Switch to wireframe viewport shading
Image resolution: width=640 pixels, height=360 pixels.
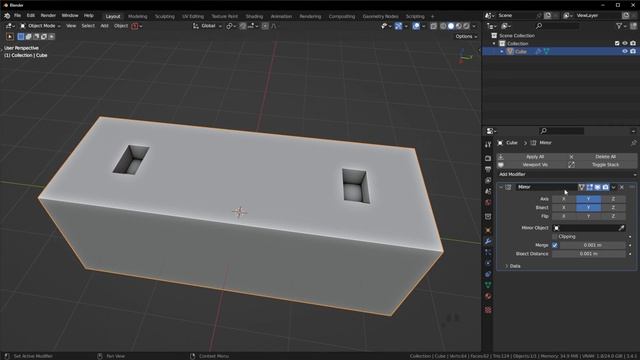pyautogui.click(x=443, y=26)
